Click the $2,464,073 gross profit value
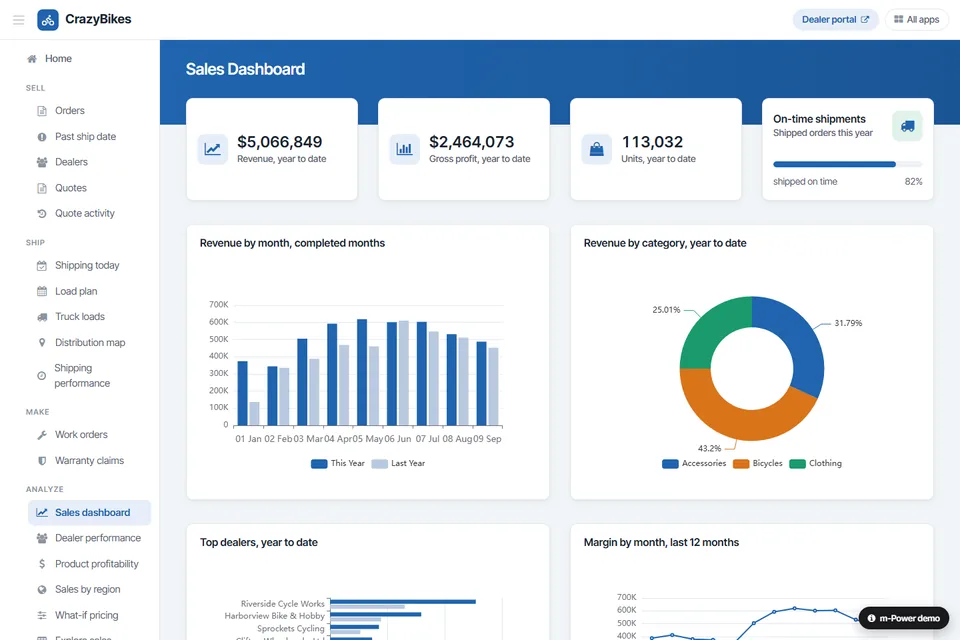Viewport: 960px width, 640px height. [471, 142]
